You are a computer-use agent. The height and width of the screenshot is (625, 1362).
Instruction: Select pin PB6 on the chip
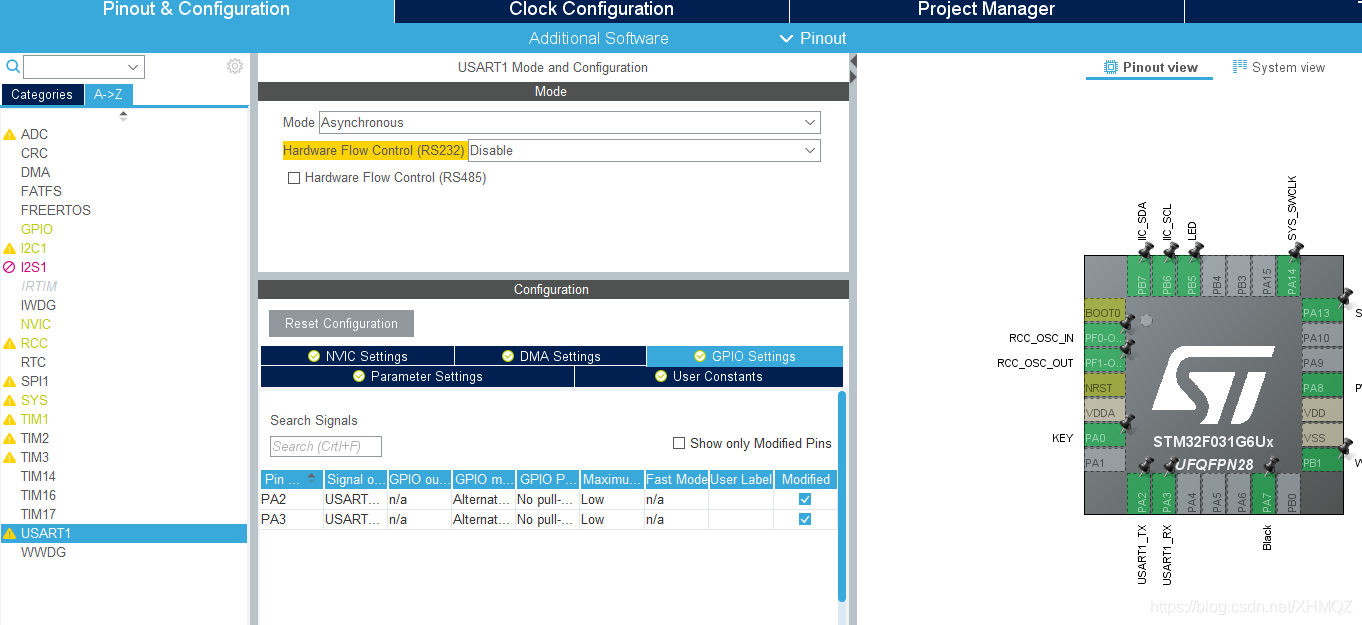click(x=1166, y=276)
